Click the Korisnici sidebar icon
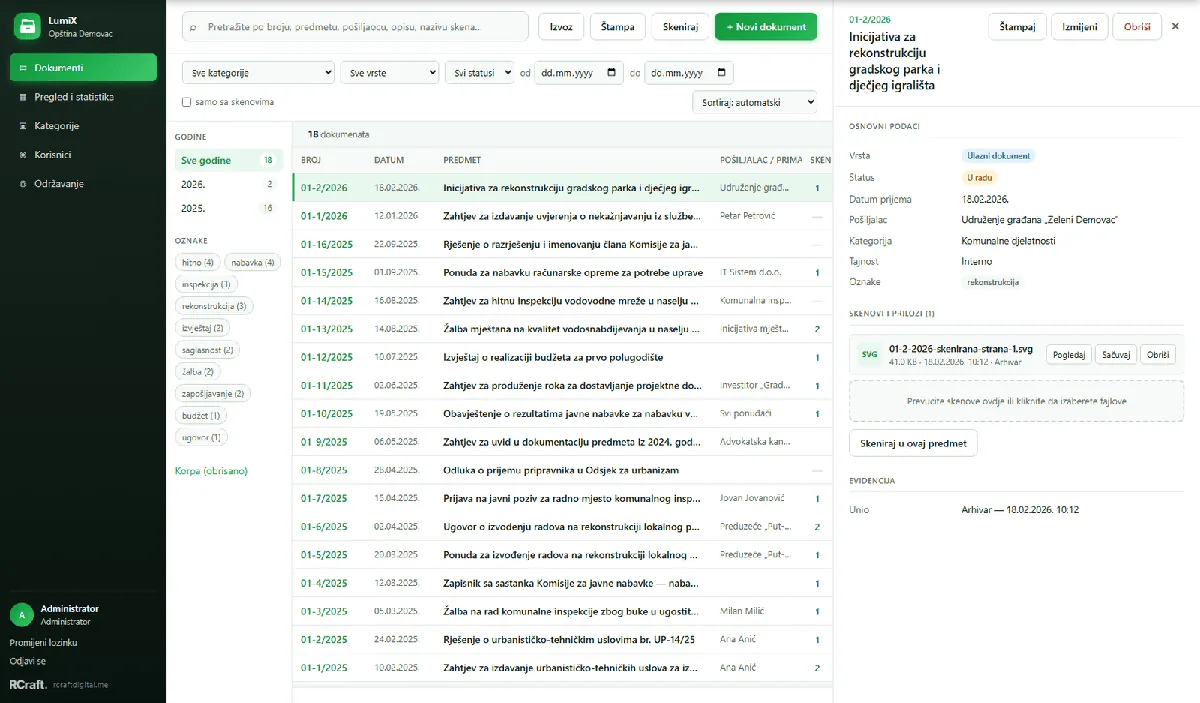1200x703 pixels. click(x=24, y=155)
